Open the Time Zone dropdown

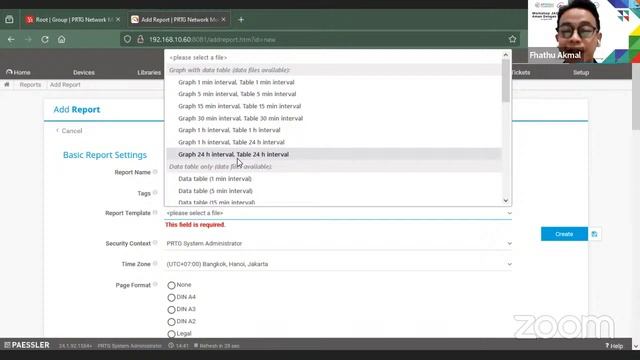pos(338,264)
